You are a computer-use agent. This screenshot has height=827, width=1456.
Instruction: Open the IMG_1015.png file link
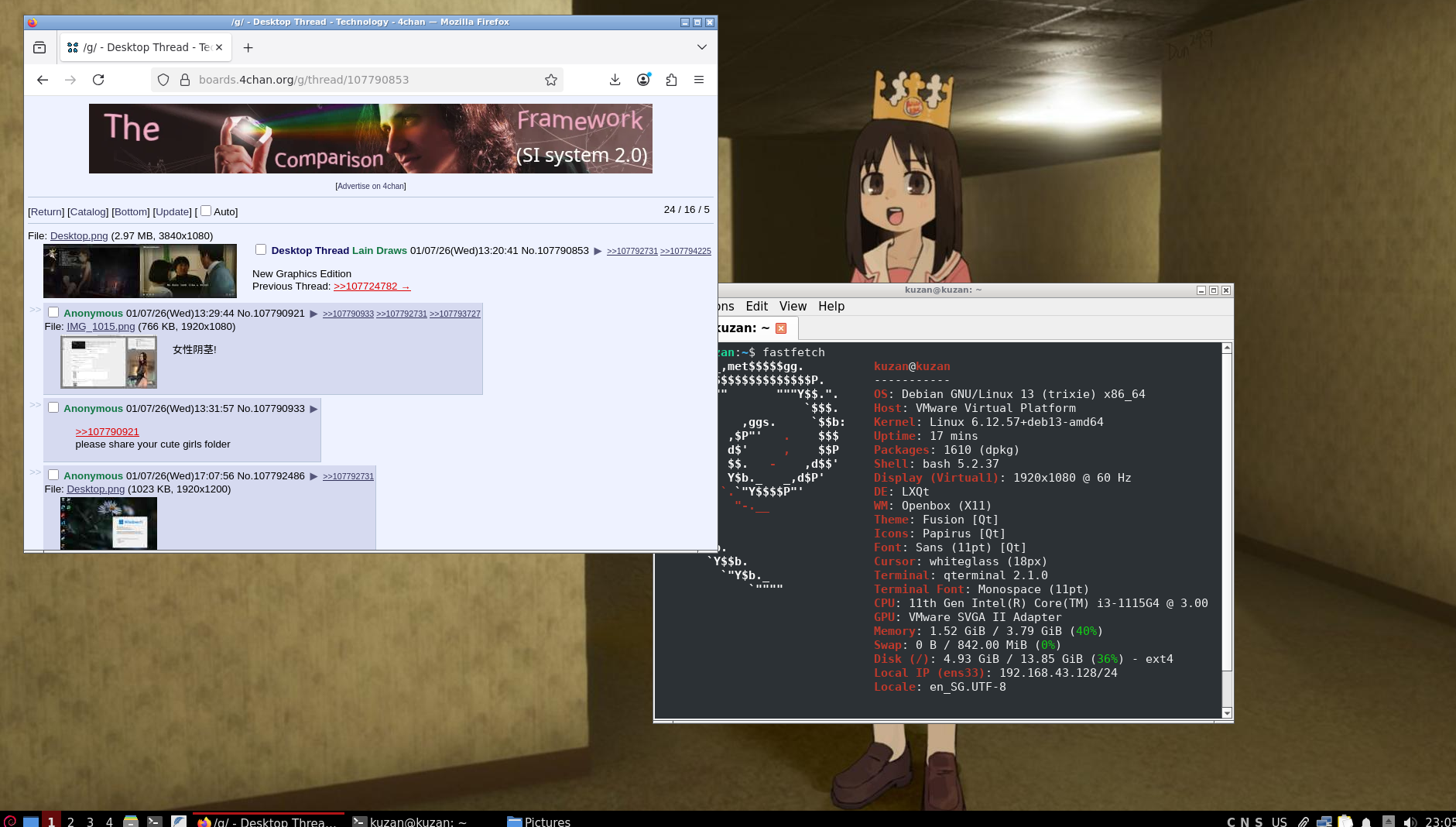(x=101, y=327)
